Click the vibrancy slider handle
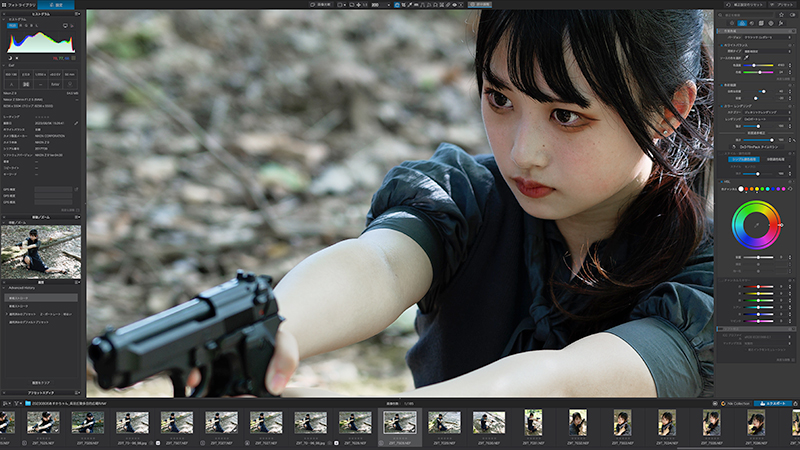Viewport: 800px width, 450px height. point(764,91)
